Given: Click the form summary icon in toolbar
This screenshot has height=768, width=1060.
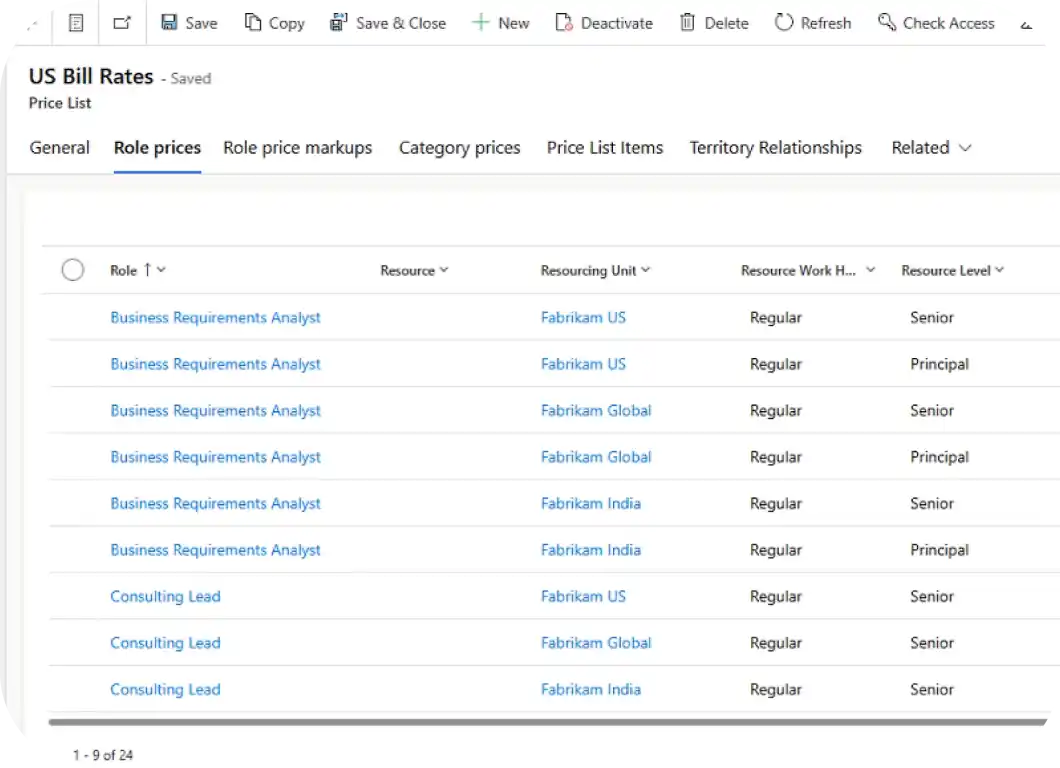Looking at the screenshot, I should tap(75, 22).
